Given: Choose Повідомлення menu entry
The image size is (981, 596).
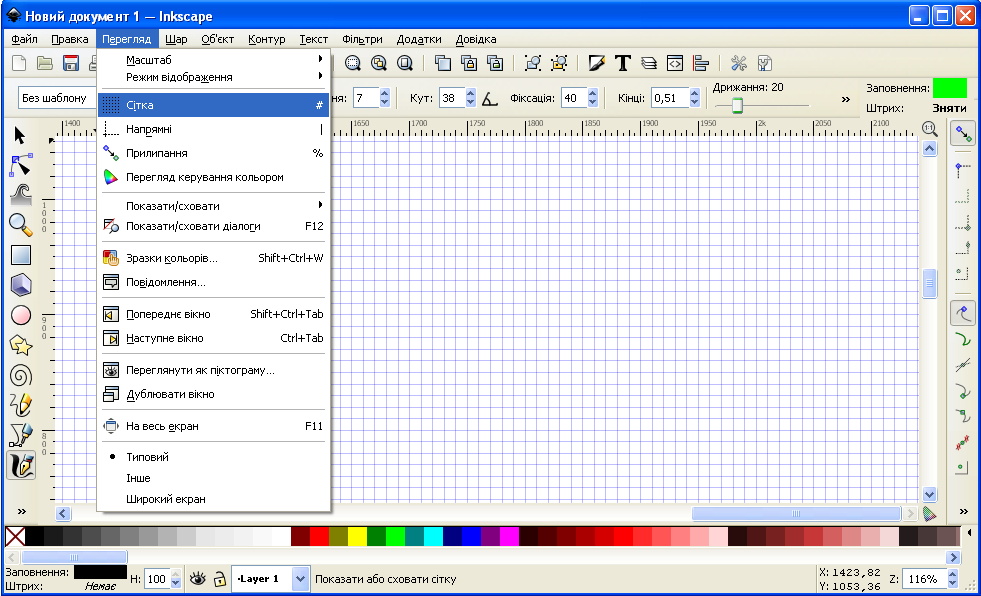Looking at the screenshot, I should click(x=213, y=282).
